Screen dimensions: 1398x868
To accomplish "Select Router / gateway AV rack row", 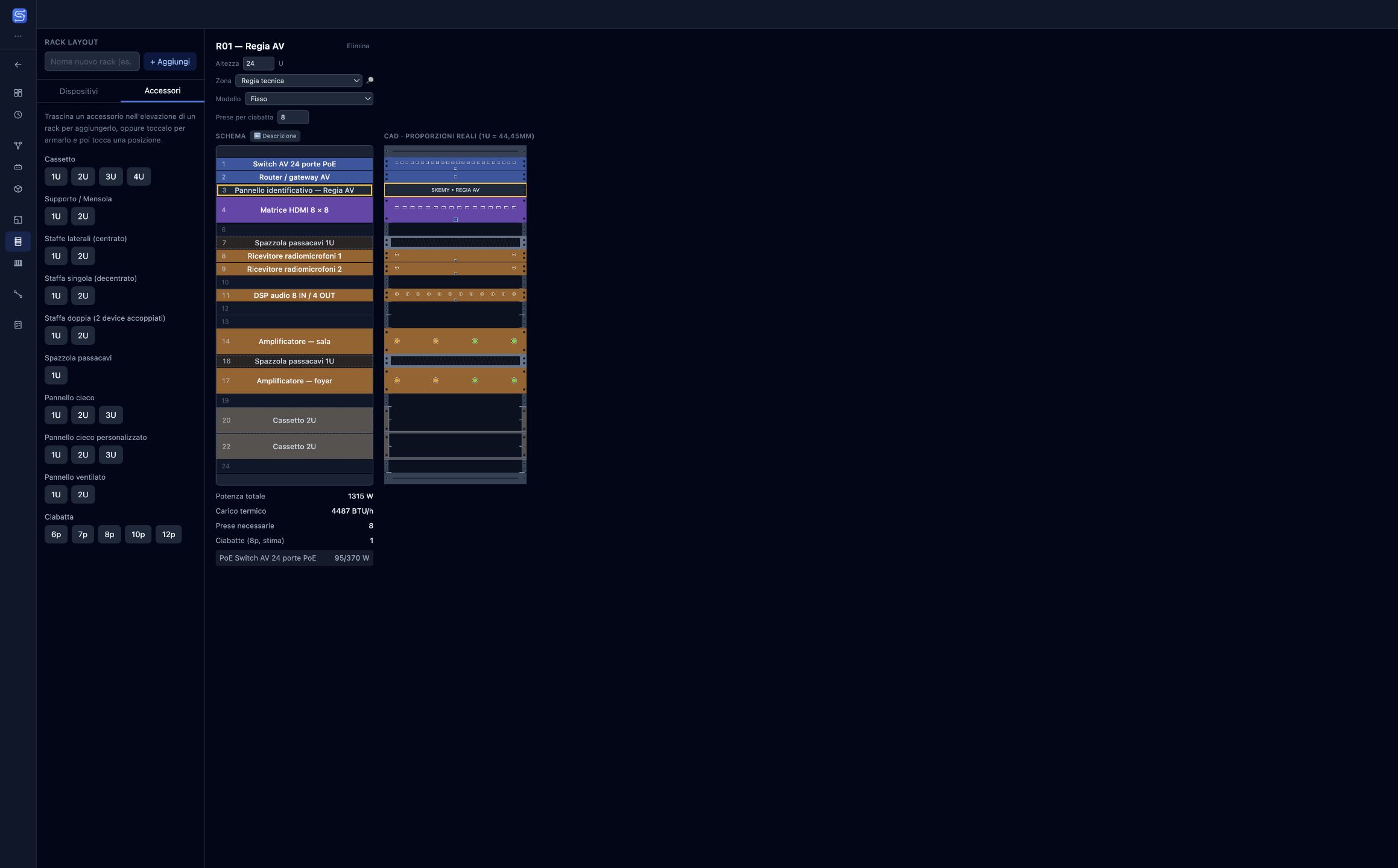I will (x=294, y=177).
